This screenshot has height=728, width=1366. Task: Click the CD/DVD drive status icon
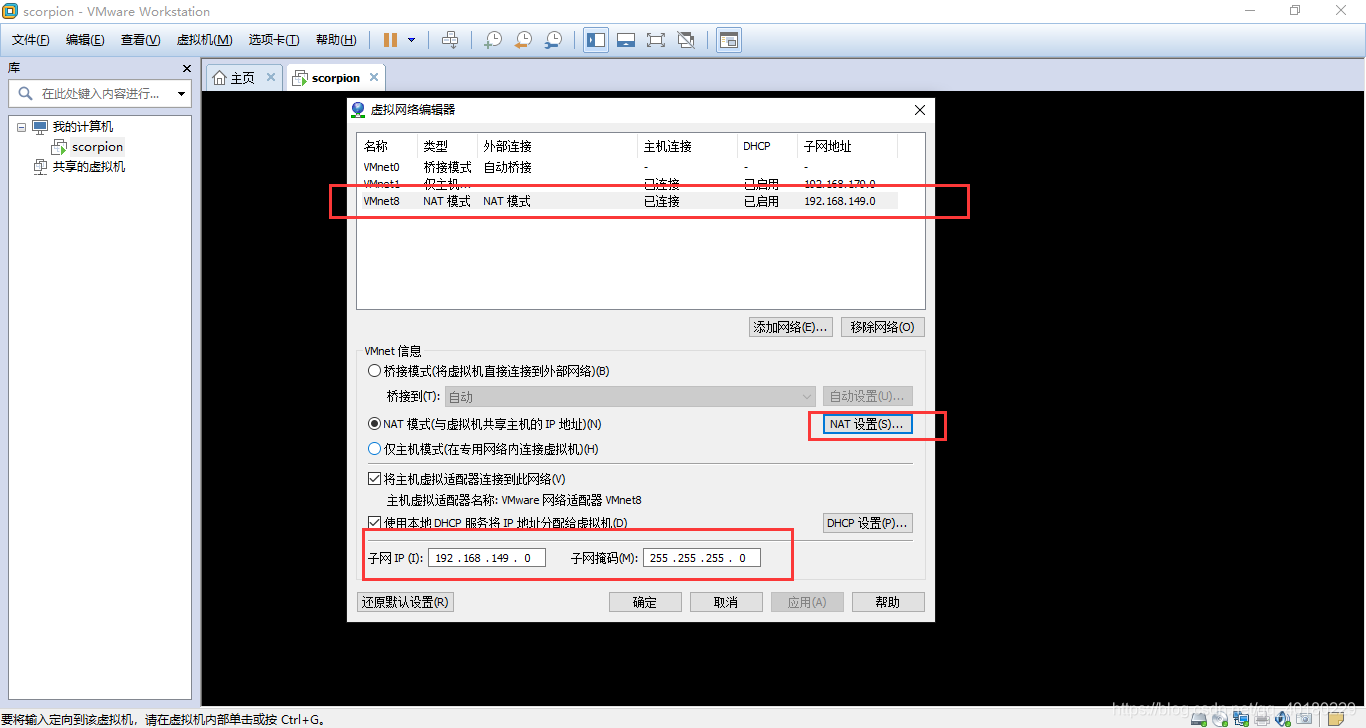(1219, 718)
